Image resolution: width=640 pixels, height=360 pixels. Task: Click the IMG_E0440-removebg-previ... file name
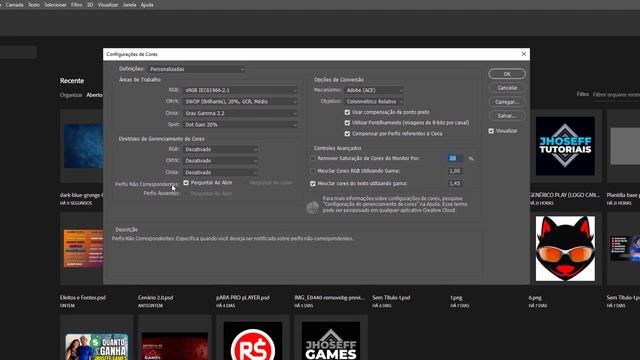(329, 298)
